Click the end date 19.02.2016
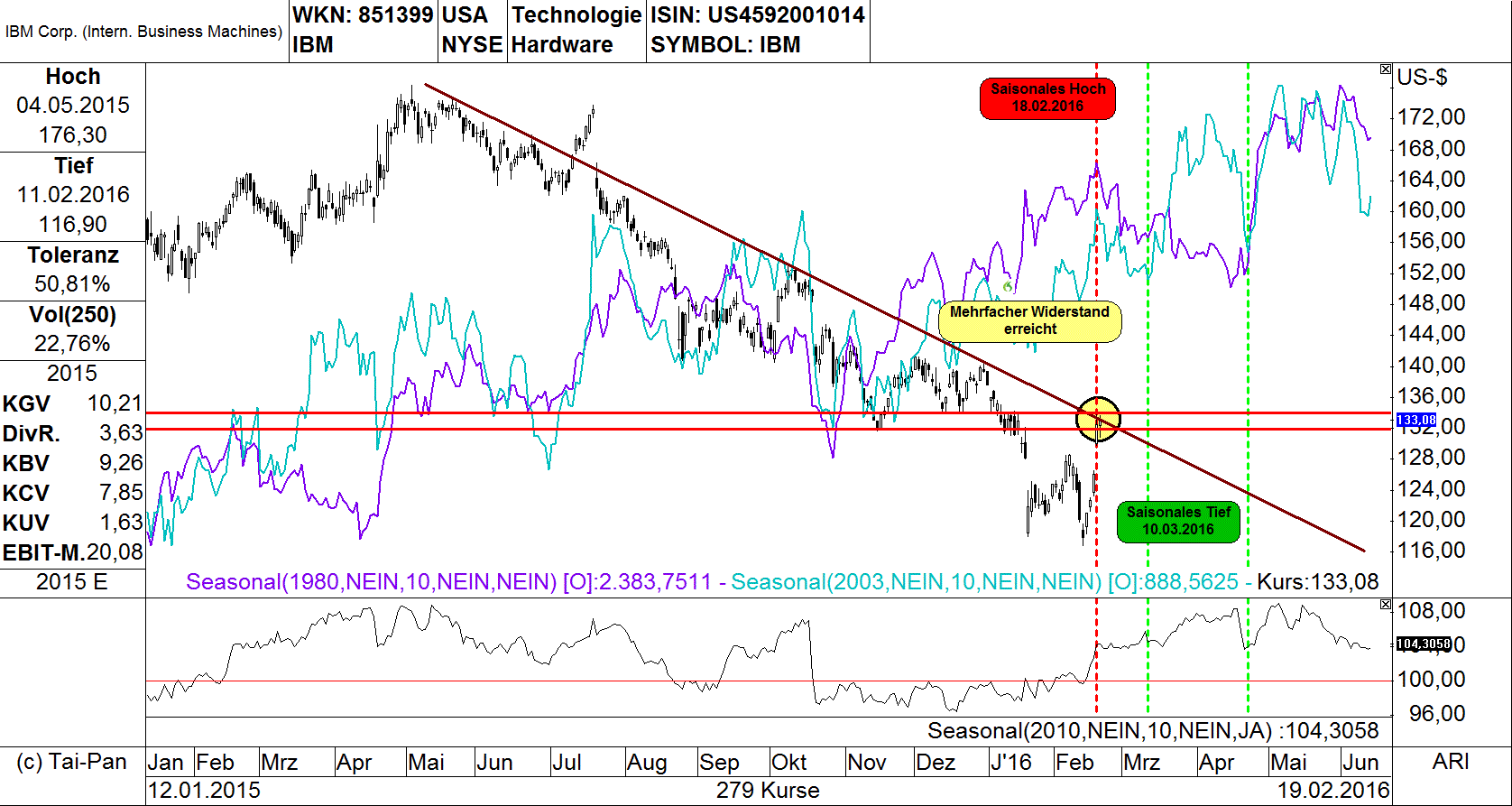This screenshot has width=1512, height=806. (x=1333, y=791)
